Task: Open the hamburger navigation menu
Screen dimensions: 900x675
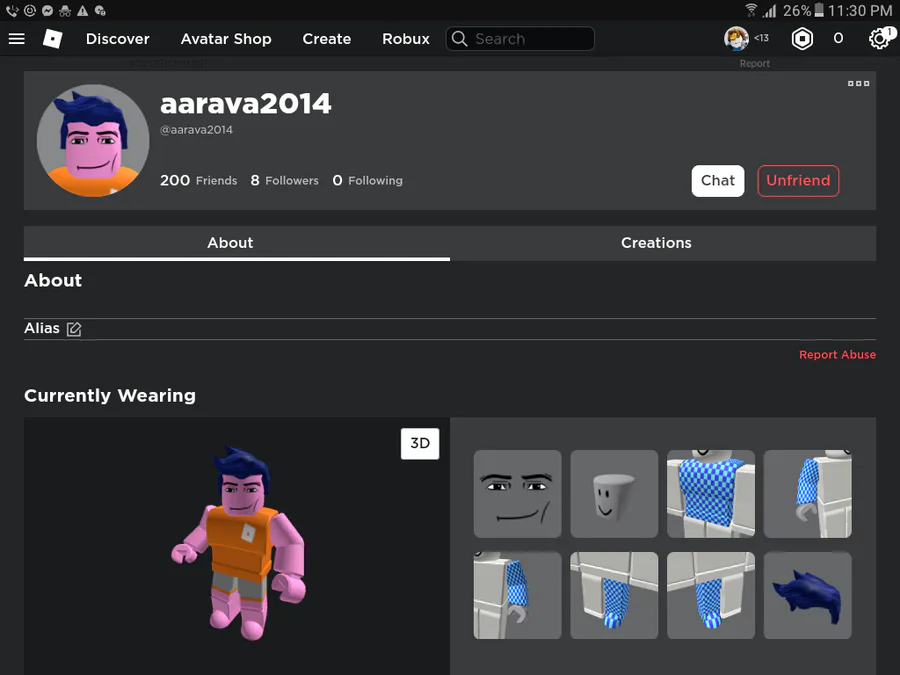Action: point(17,38)
